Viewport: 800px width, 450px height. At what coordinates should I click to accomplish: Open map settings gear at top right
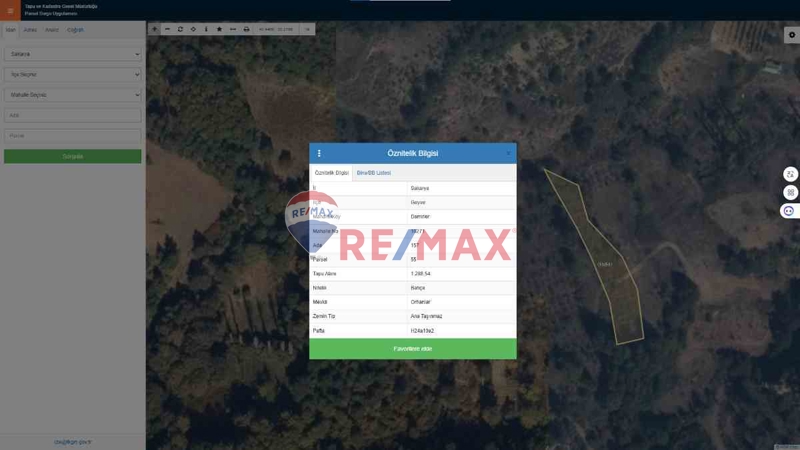(x=791, y=35)
